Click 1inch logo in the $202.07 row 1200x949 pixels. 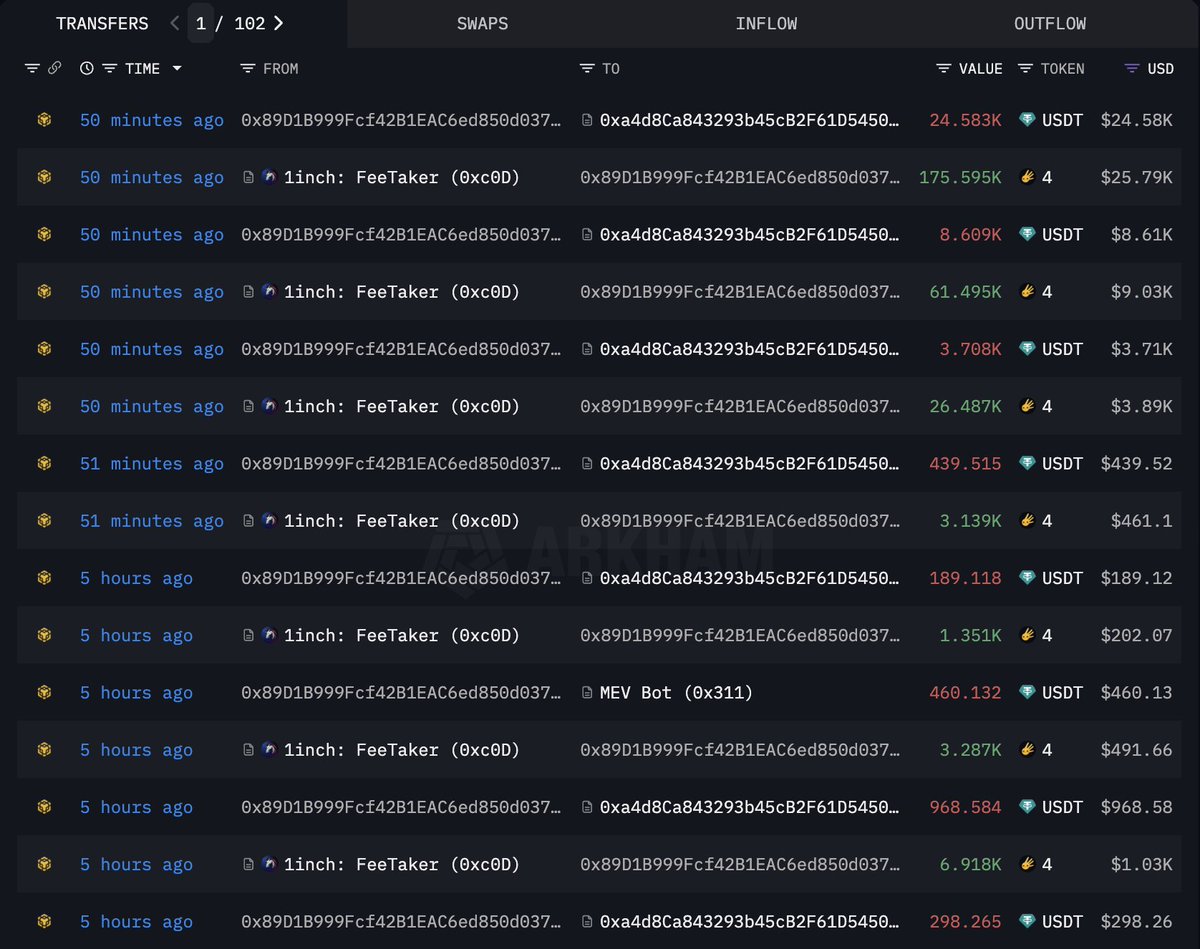coord(269,635)
